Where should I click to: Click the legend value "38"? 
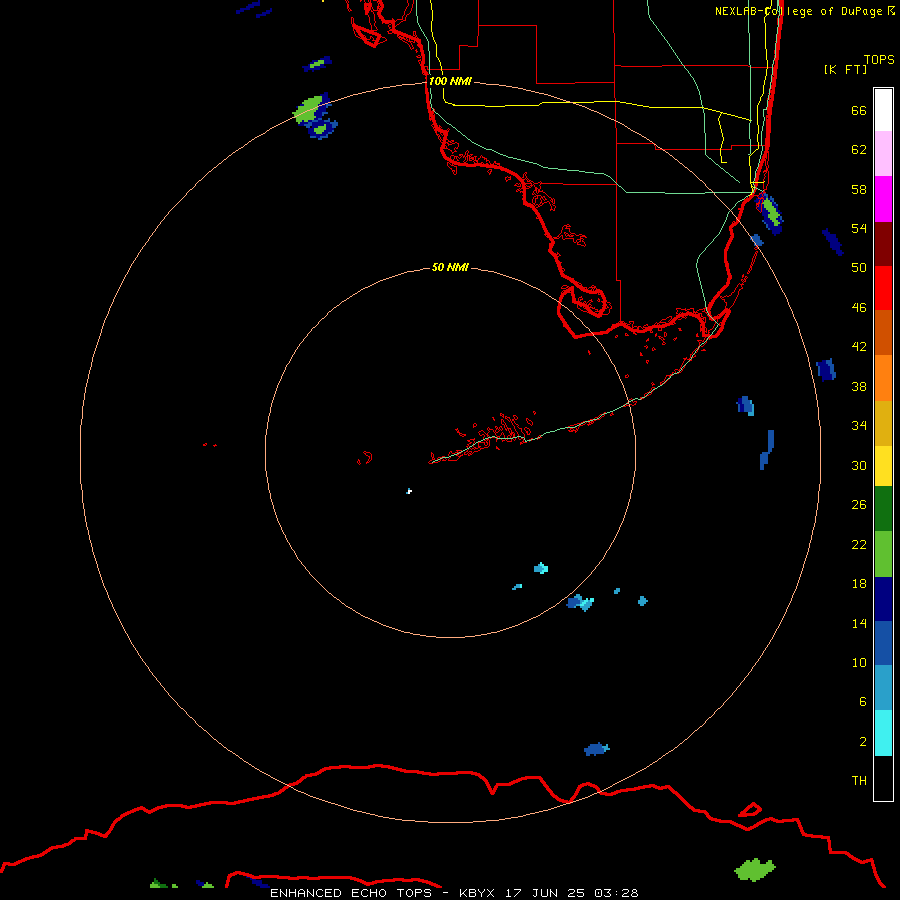coord(859,386)
